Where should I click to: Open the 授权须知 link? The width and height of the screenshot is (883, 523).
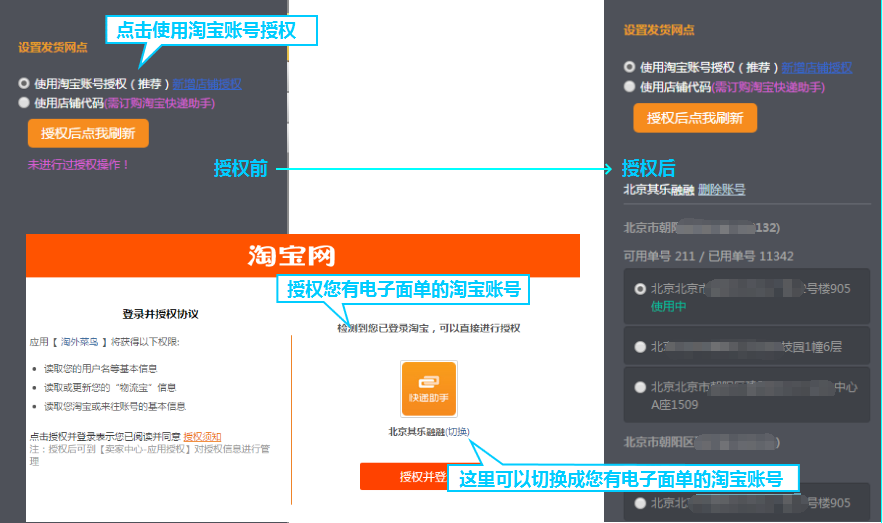click(202, 437)
